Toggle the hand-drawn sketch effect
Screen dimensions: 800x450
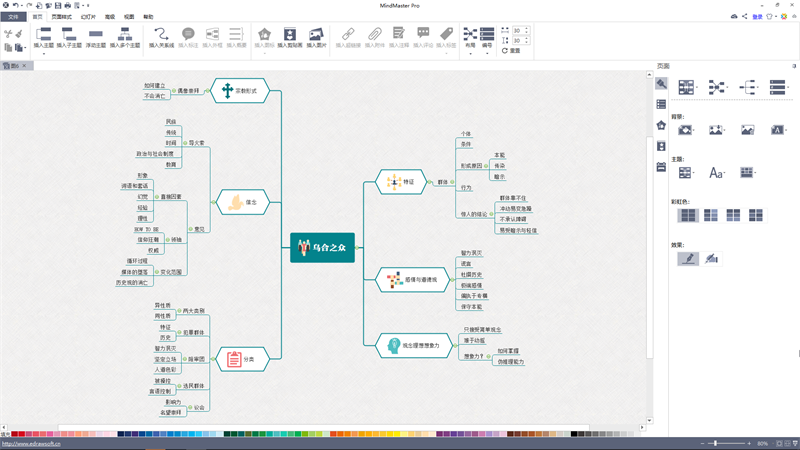(x=688, y=259)
